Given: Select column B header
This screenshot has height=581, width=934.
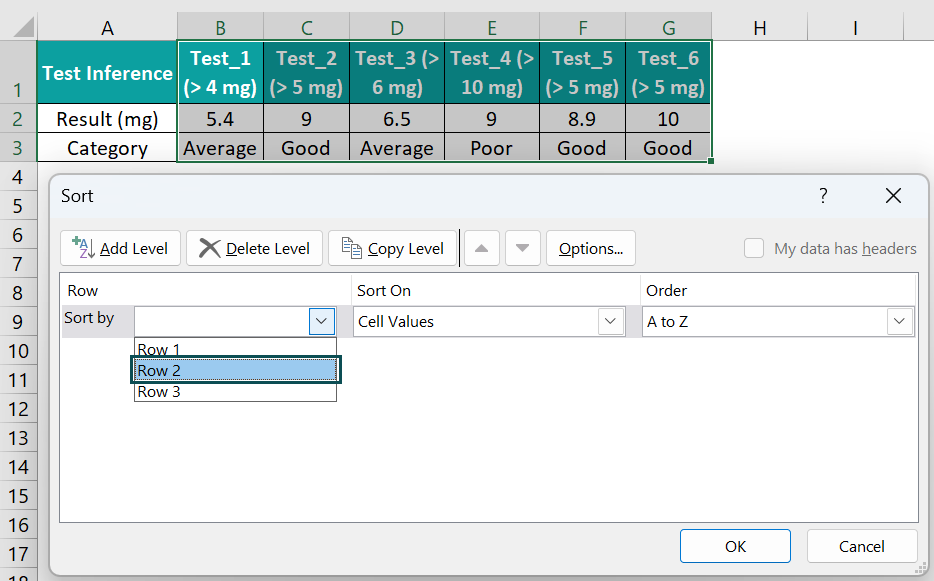Looking at the screenshot, I should click(220, 27).
